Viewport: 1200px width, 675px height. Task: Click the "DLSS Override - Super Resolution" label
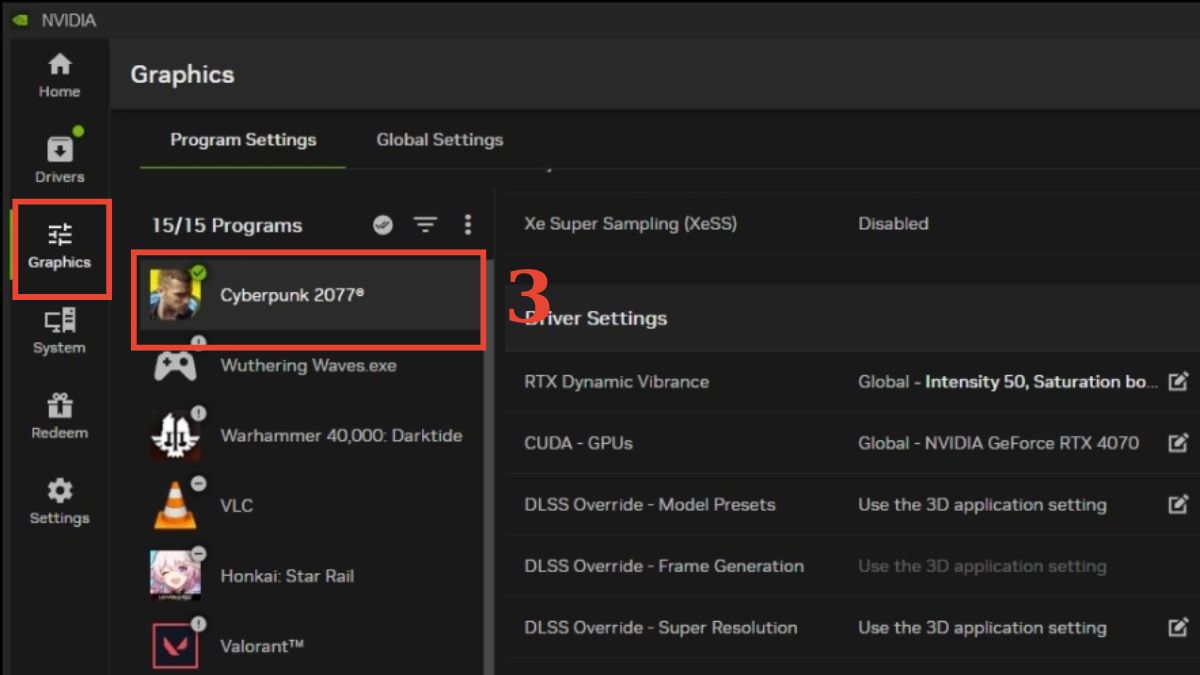point(661,627)
